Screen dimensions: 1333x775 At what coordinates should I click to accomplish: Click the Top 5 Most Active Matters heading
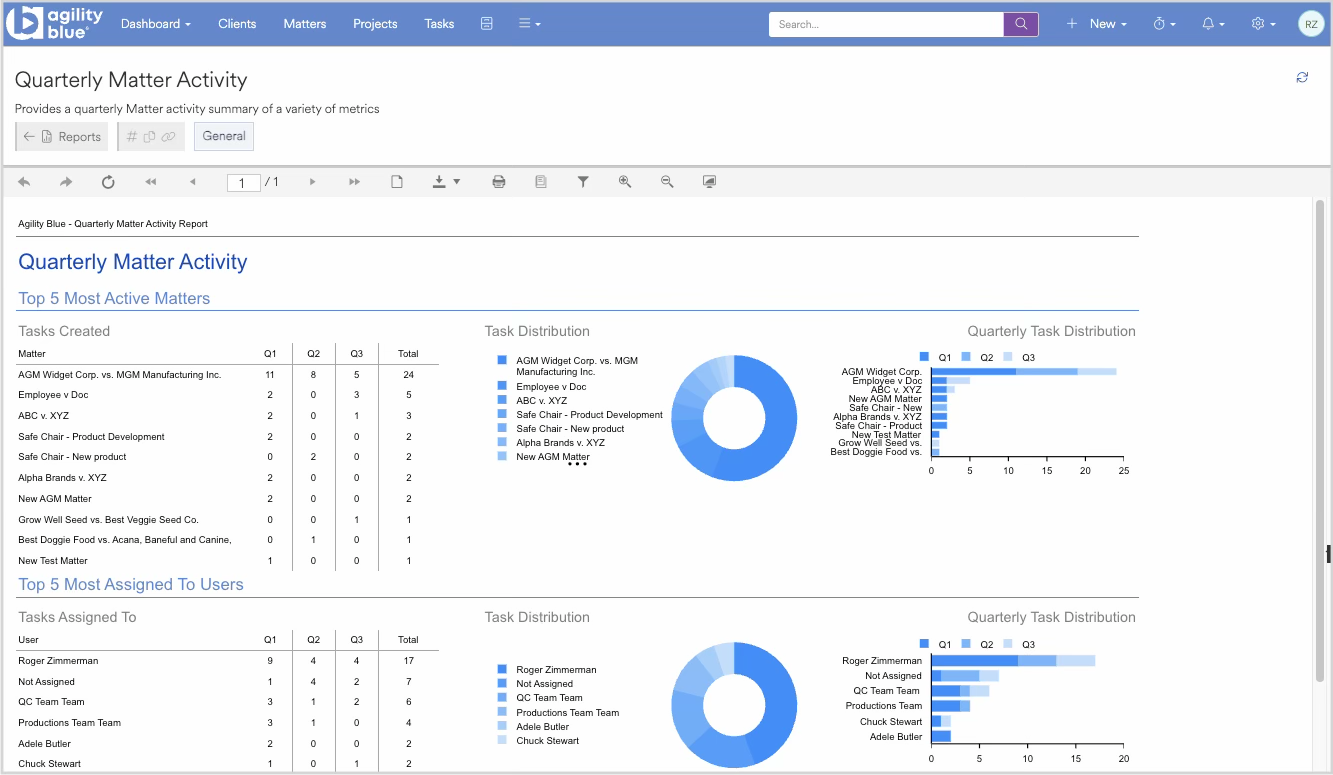tap(114, 298)
